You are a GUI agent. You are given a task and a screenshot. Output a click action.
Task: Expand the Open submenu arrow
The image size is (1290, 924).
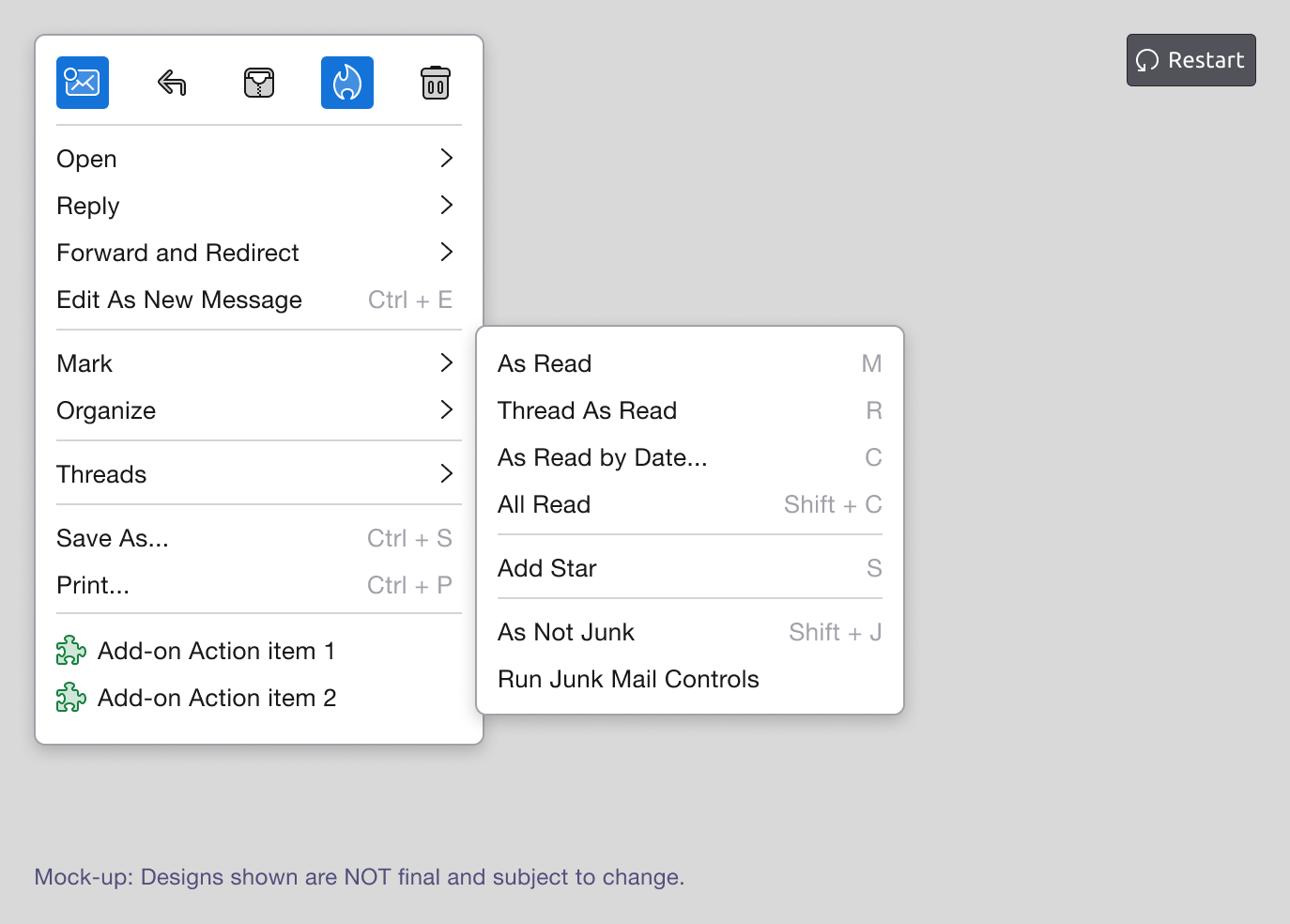(447, 159)
